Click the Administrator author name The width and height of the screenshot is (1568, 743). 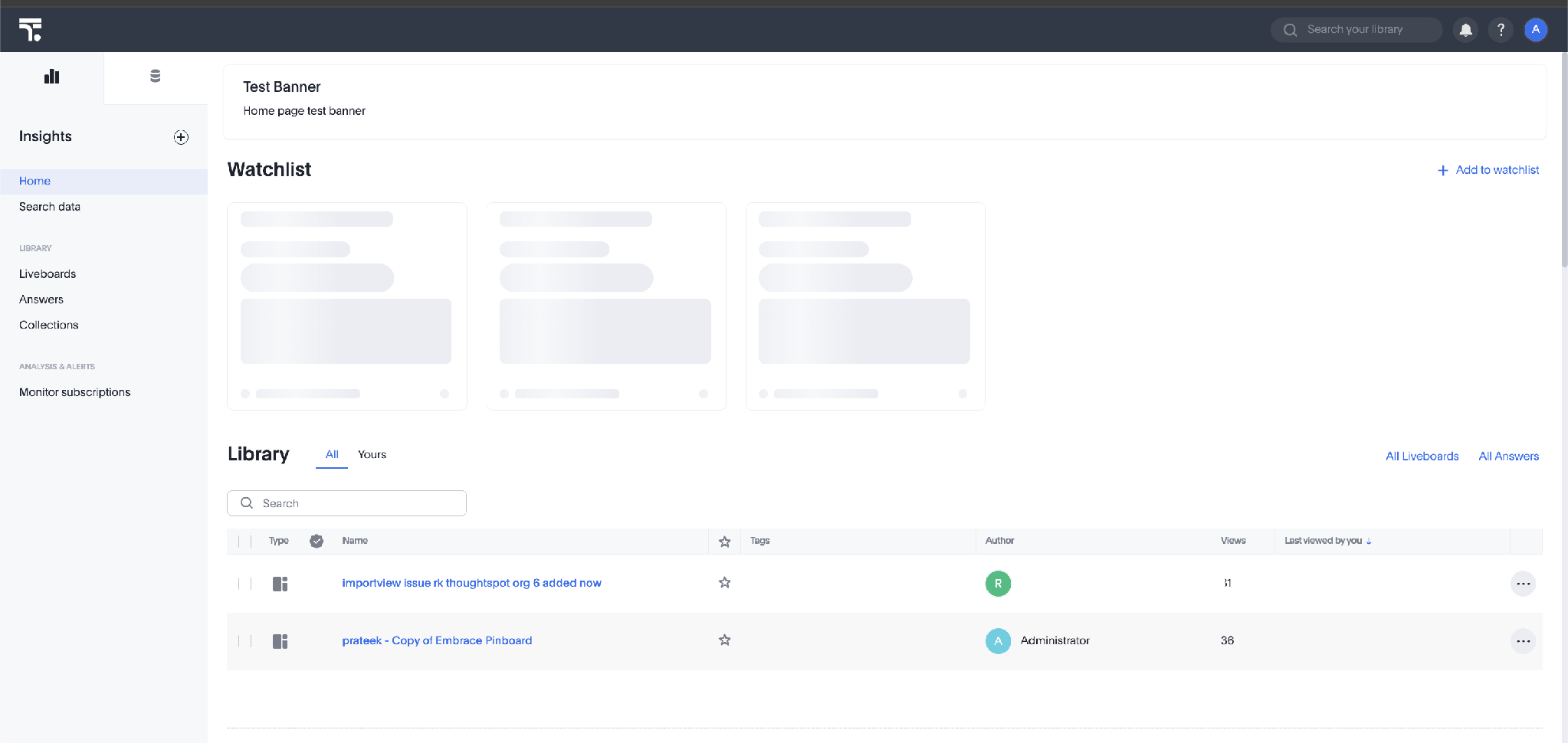(1055, 640)
